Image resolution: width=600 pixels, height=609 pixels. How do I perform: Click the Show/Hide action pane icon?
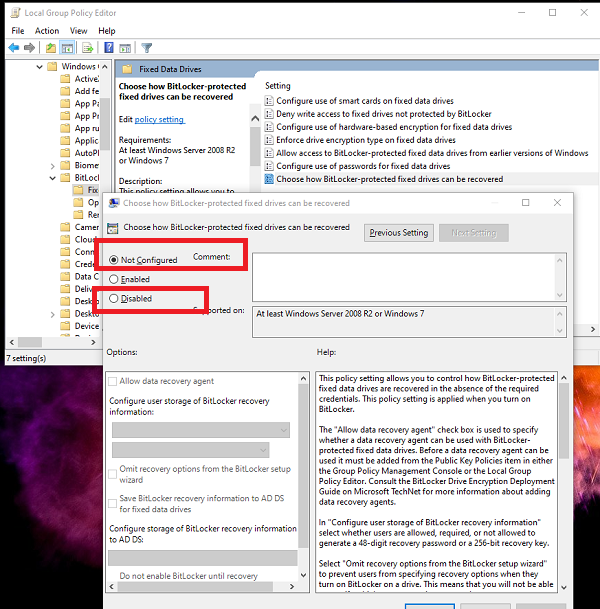[125, 48]
